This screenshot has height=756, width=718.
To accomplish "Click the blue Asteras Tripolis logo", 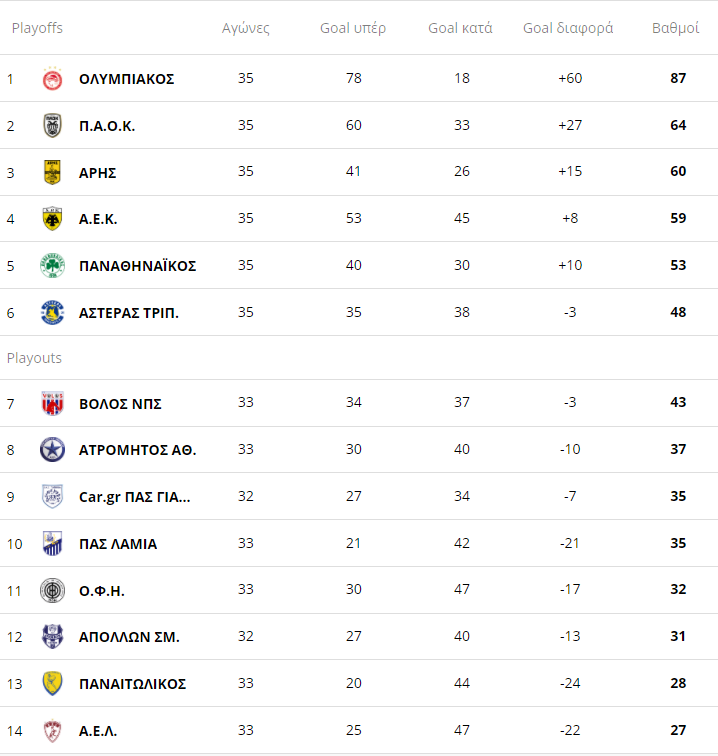I will click(52, 313).
